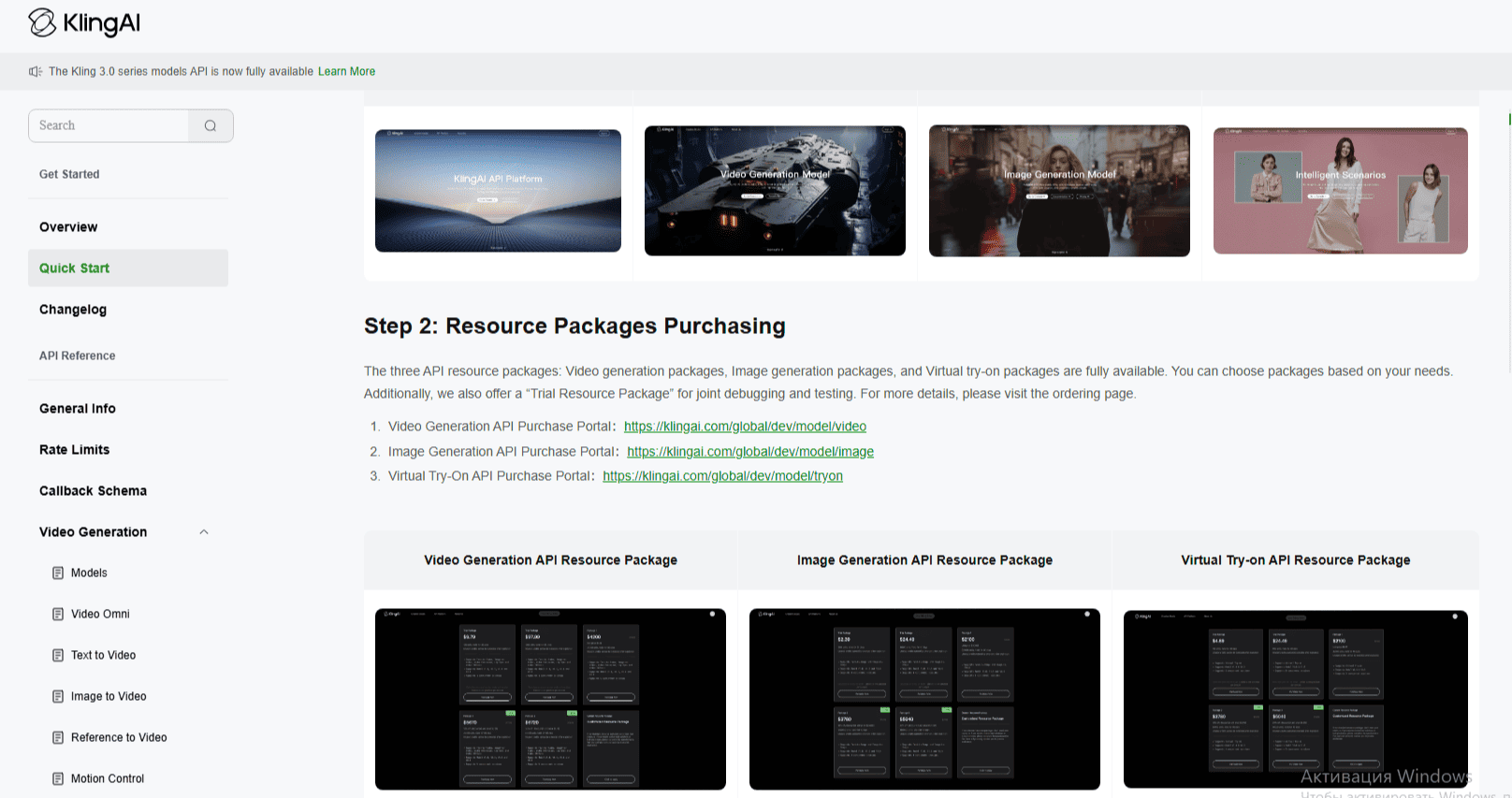Click into the Search input field
The width and height of the screenshot is (1512, 798).
click(109, 126)
